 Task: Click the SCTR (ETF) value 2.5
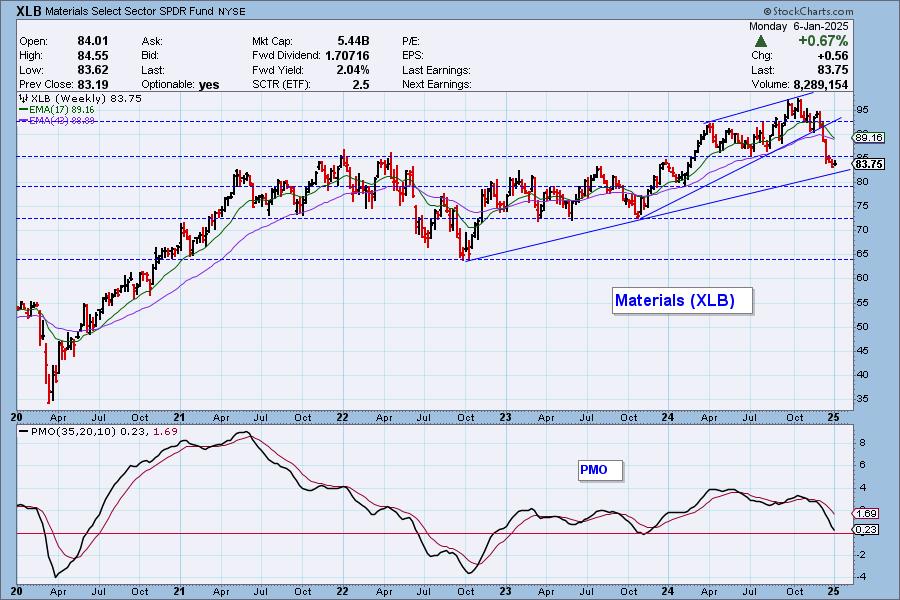pyautogui.click(x=360, y=84)
